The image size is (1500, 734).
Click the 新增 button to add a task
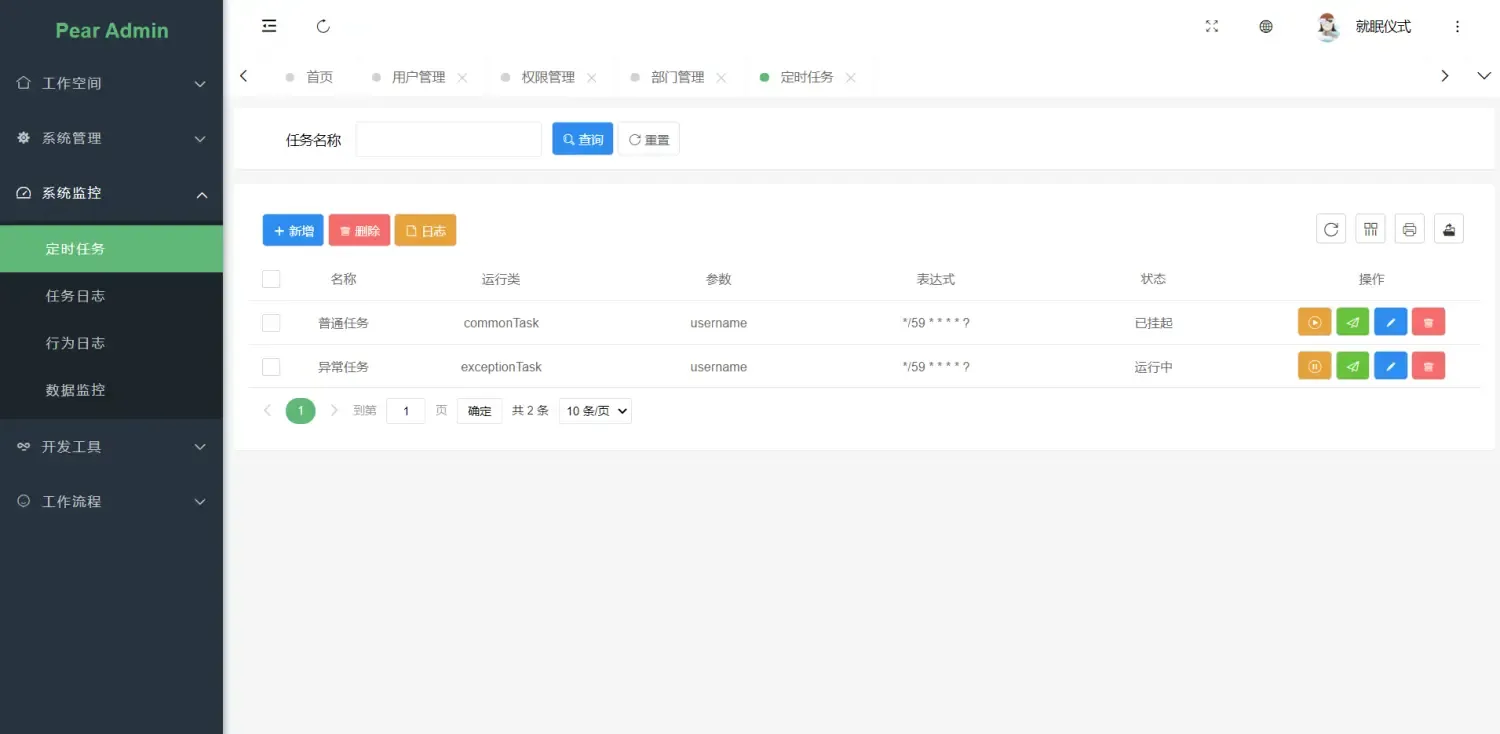(x=292, y=230)
